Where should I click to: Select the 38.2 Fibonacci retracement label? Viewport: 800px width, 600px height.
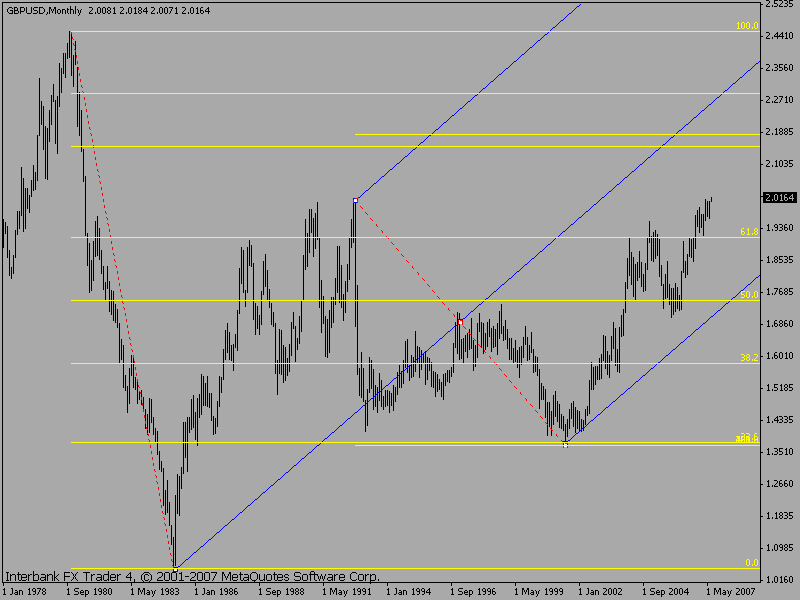point(749,358)
